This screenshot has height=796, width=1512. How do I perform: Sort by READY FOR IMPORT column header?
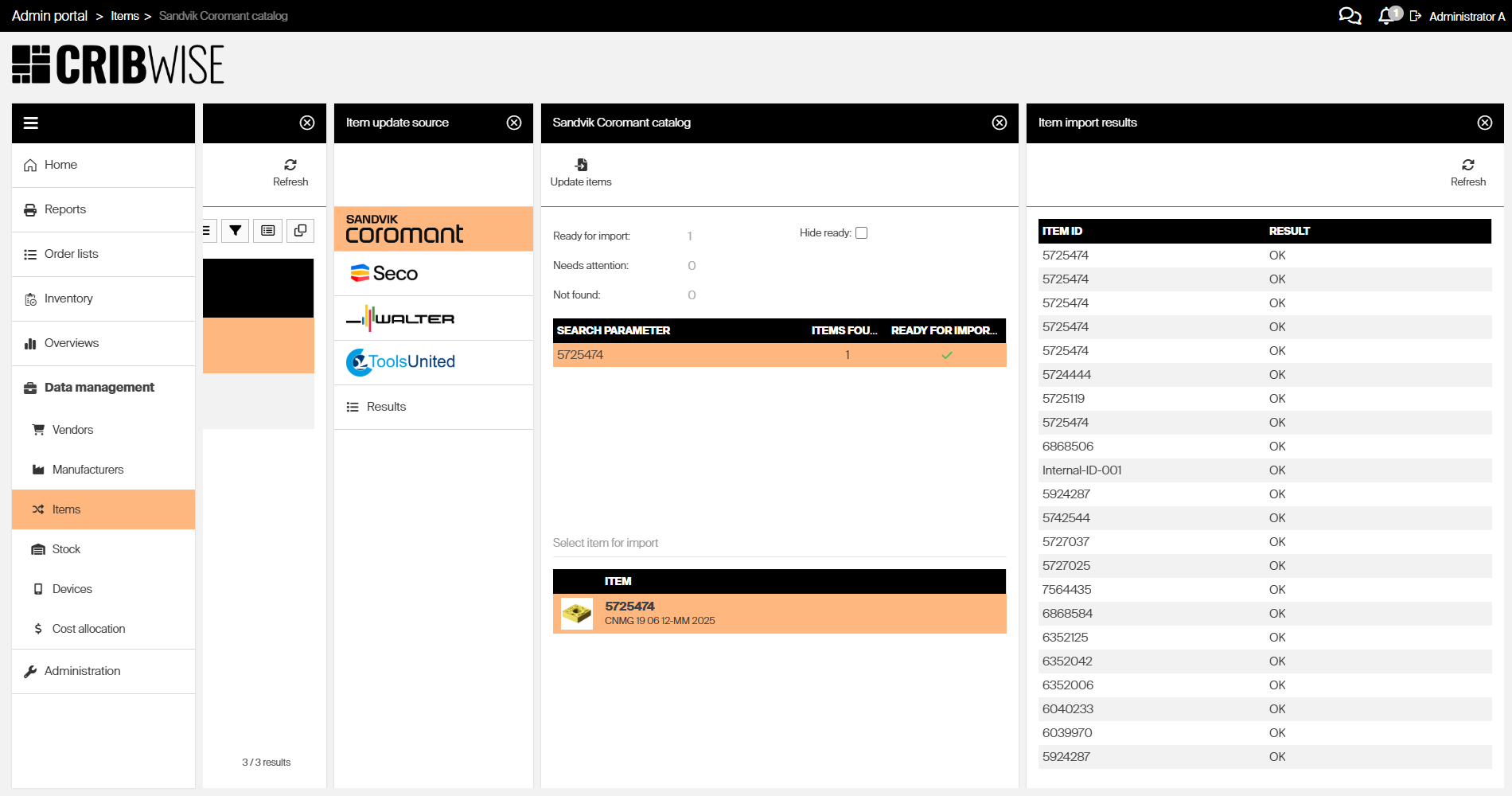point(944,330)
